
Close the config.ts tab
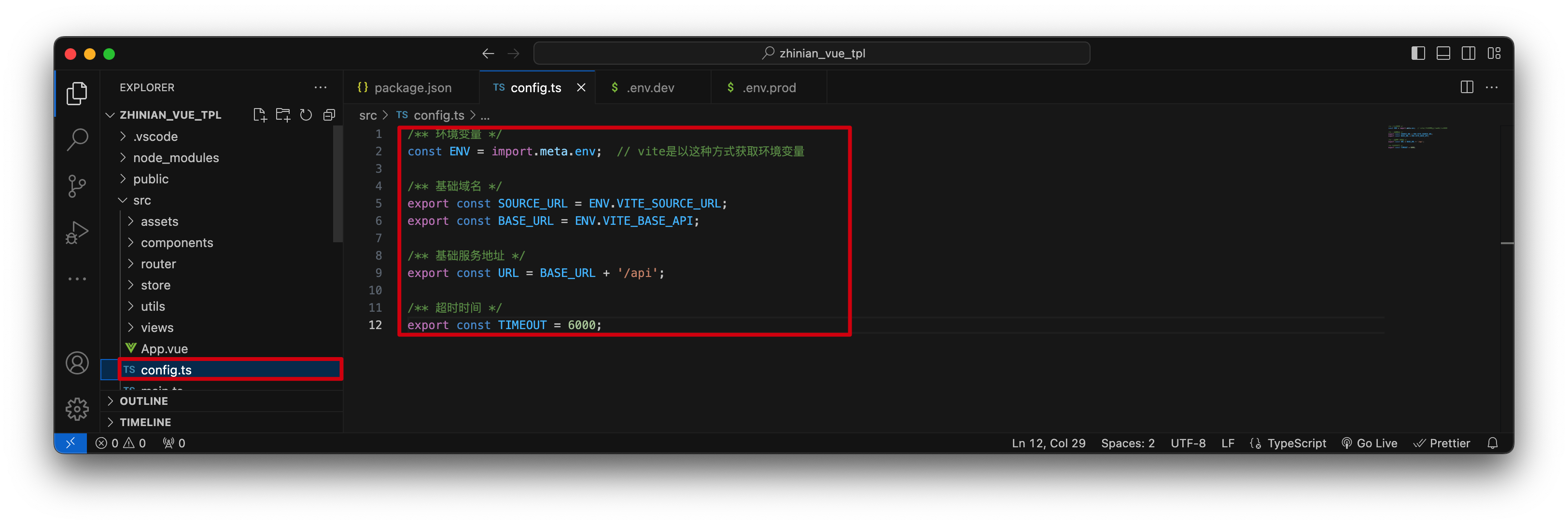(581, 88)
